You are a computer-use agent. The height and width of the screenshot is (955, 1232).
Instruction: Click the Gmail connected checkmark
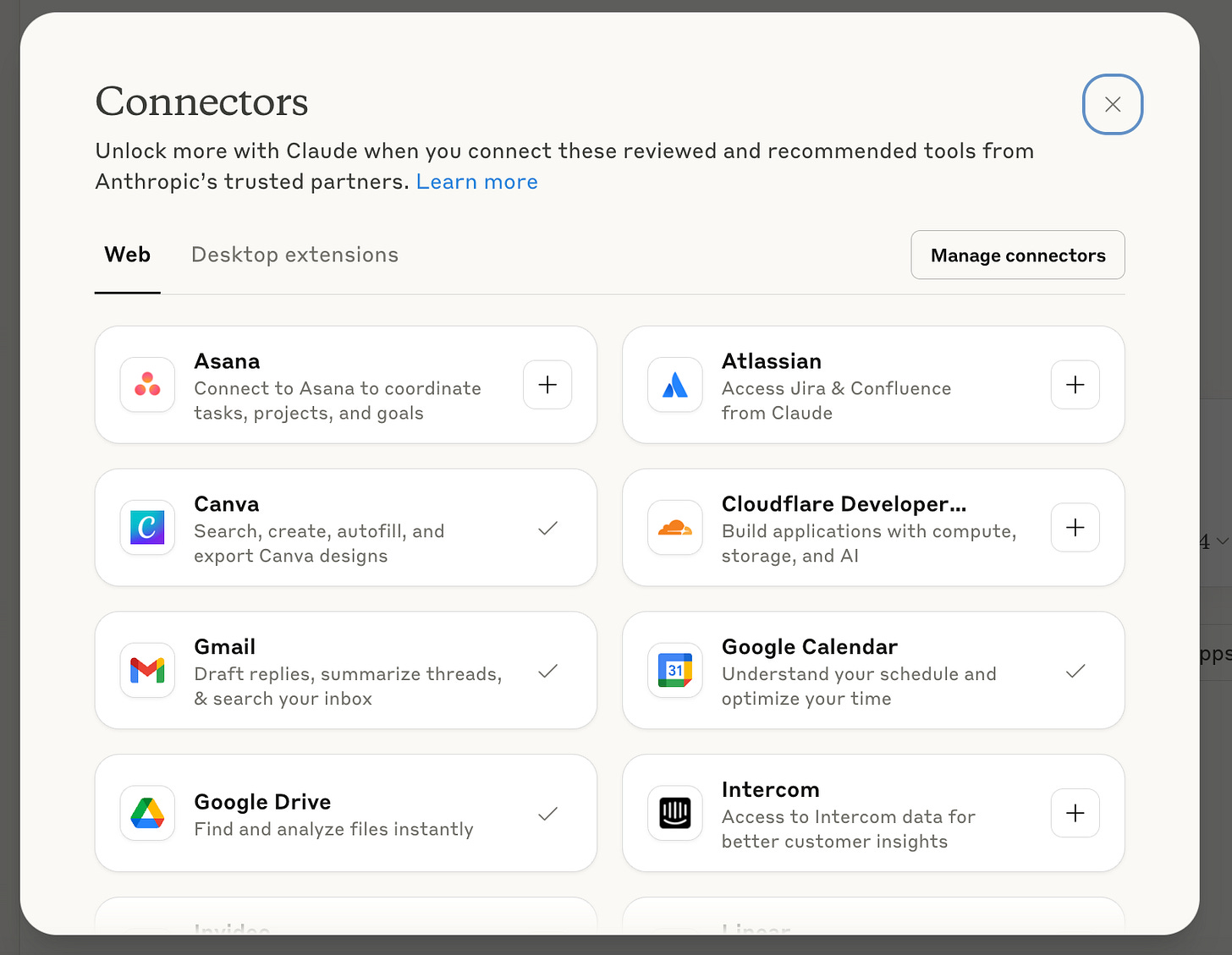click(548, 671)
